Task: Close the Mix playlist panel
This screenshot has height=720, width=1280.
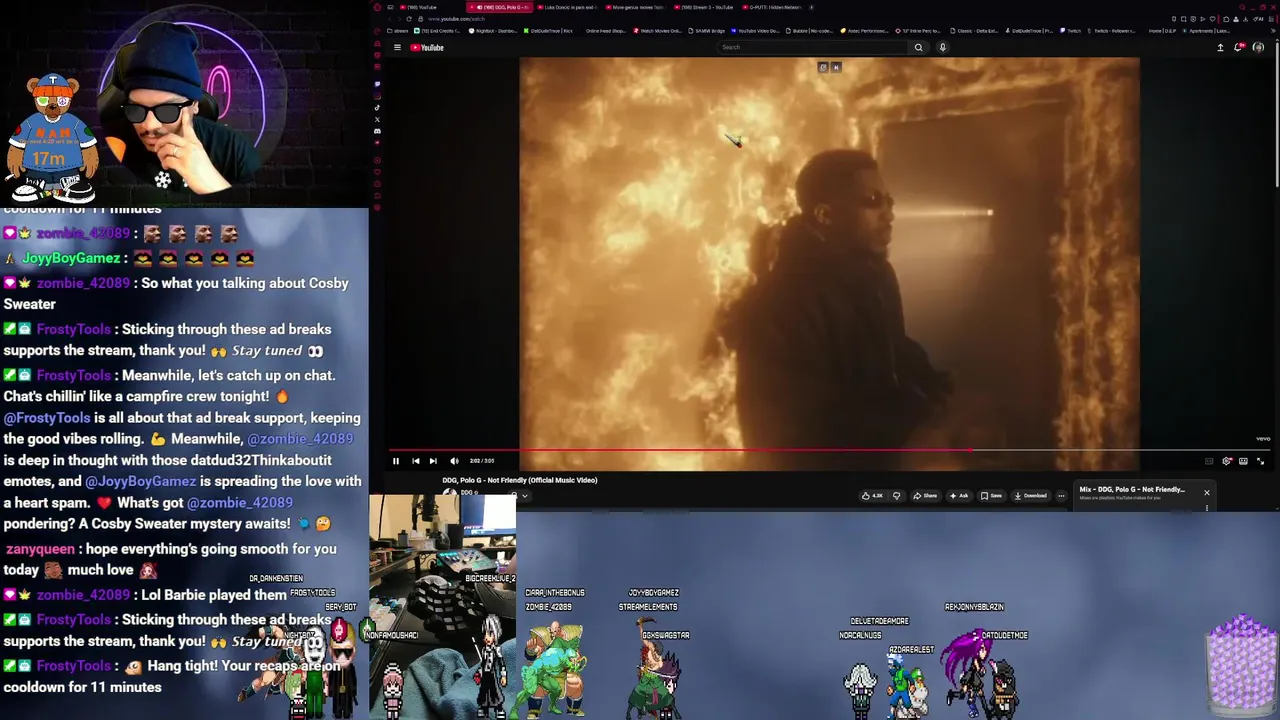Action: point(1207,492)
